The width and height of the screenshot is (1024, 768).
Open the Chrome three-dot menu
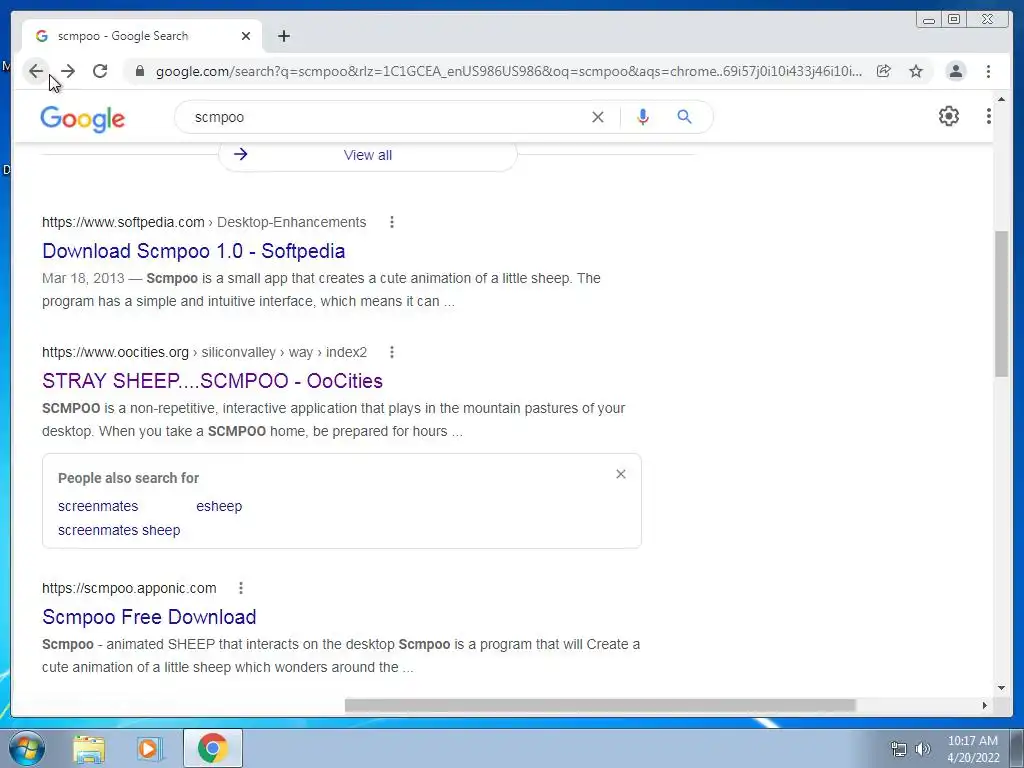pyautogui.click(x=988, y=71)
